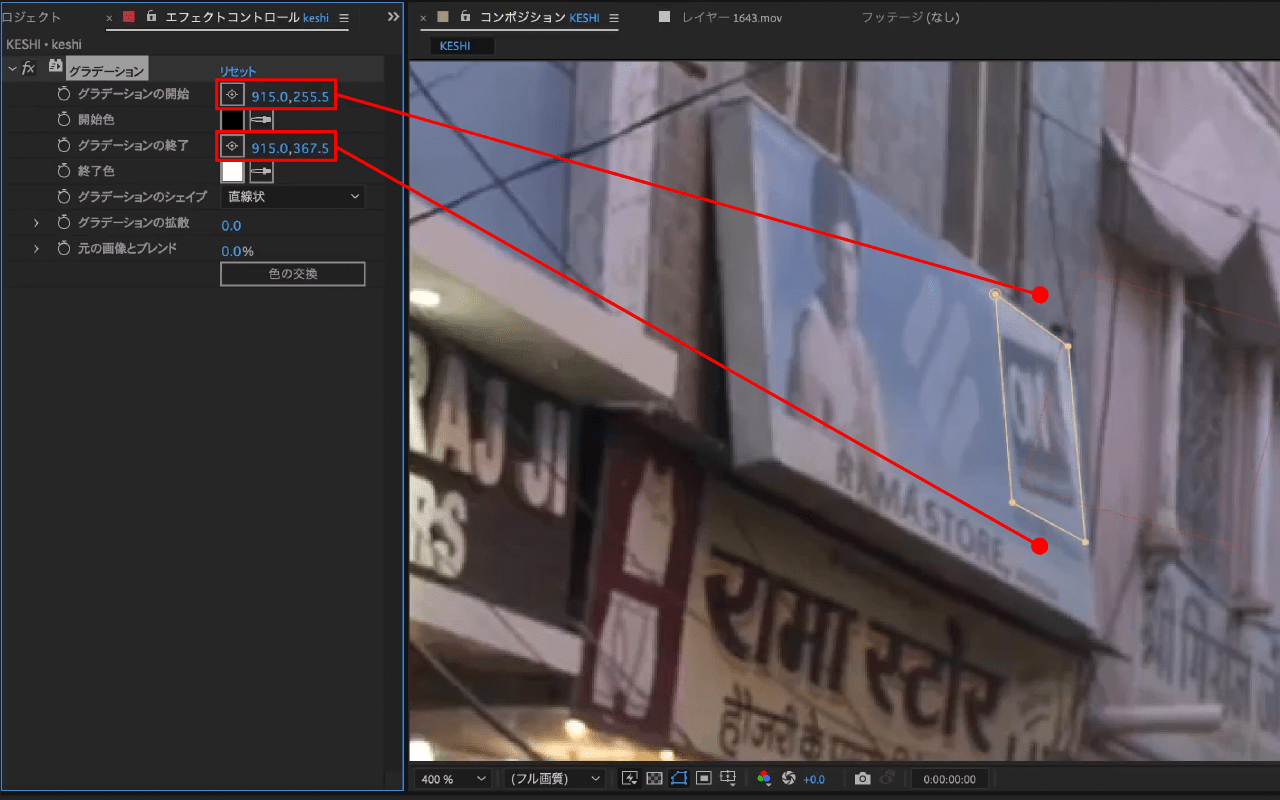Image resolution: width=1280 pixels, height=800 pixels.
Task: Select the effect name グラデーション
Action: point(107,71)
